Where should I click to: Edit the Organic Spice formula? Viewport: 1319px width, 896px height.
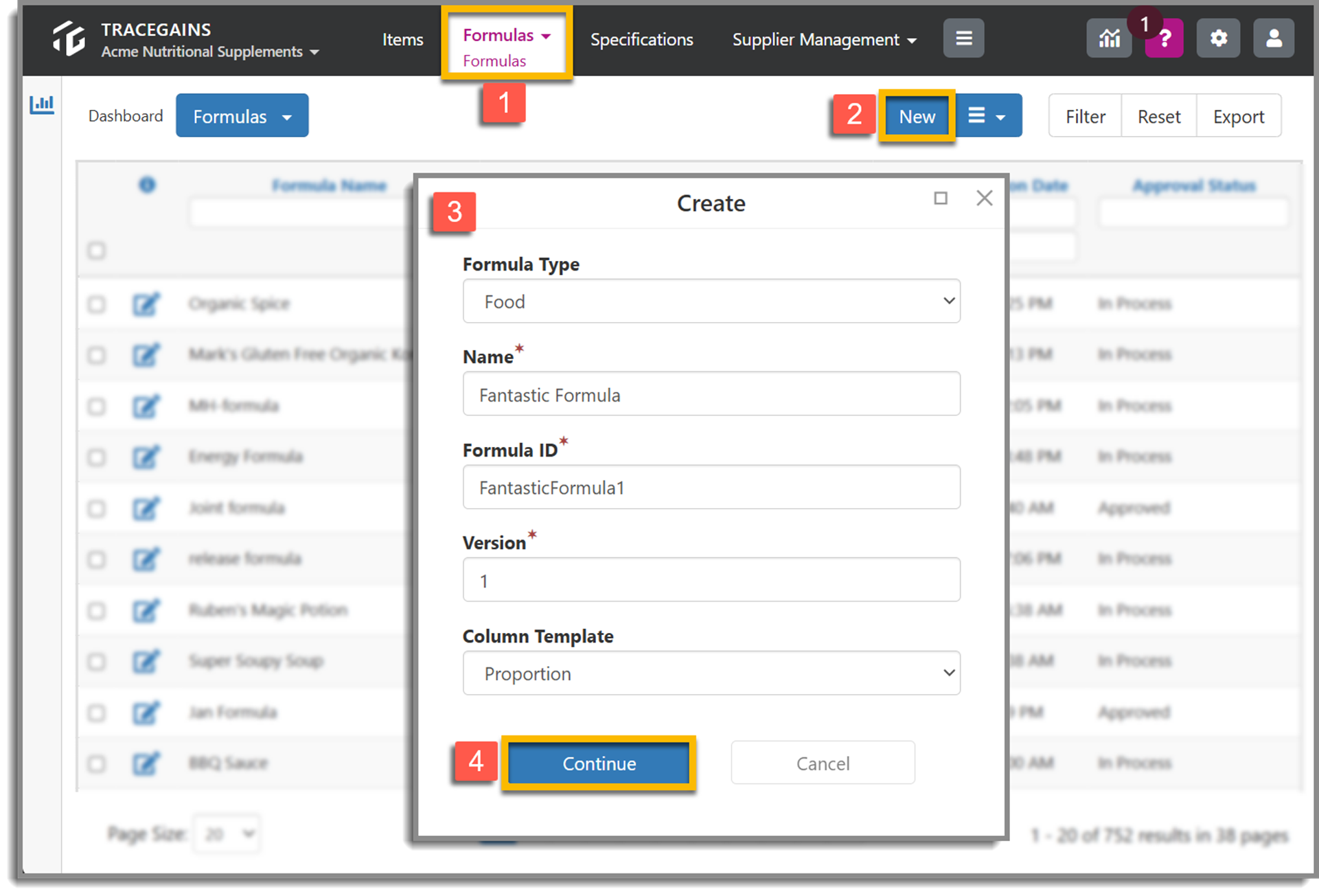(146, 303)
